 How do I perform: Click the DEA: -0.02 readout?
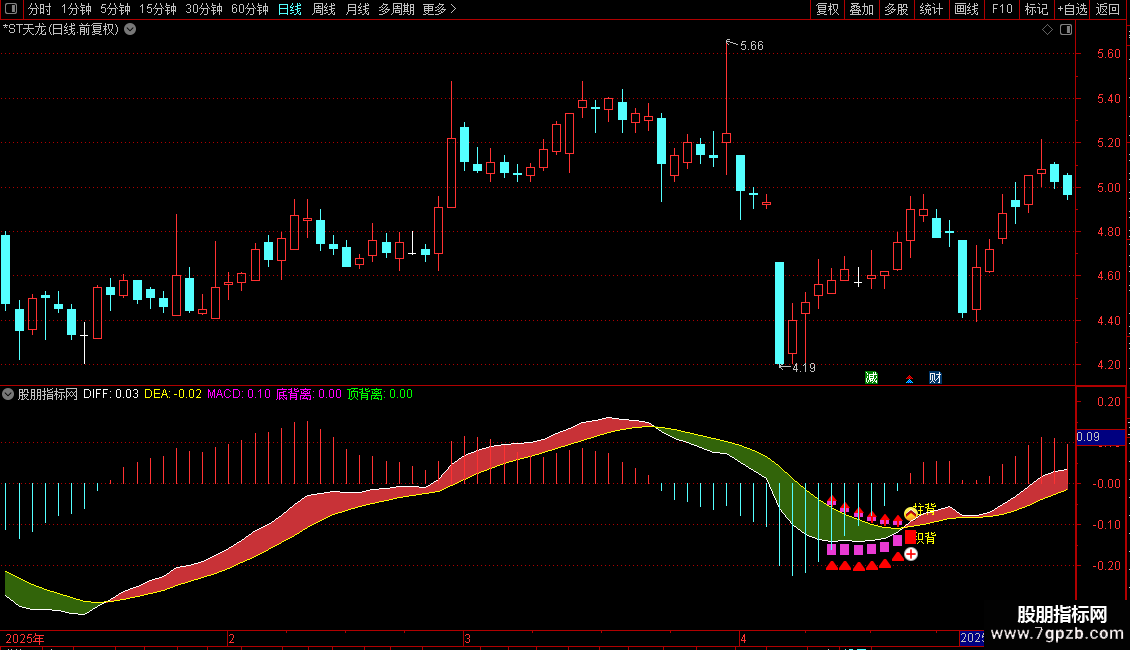(x=173, y=394)
